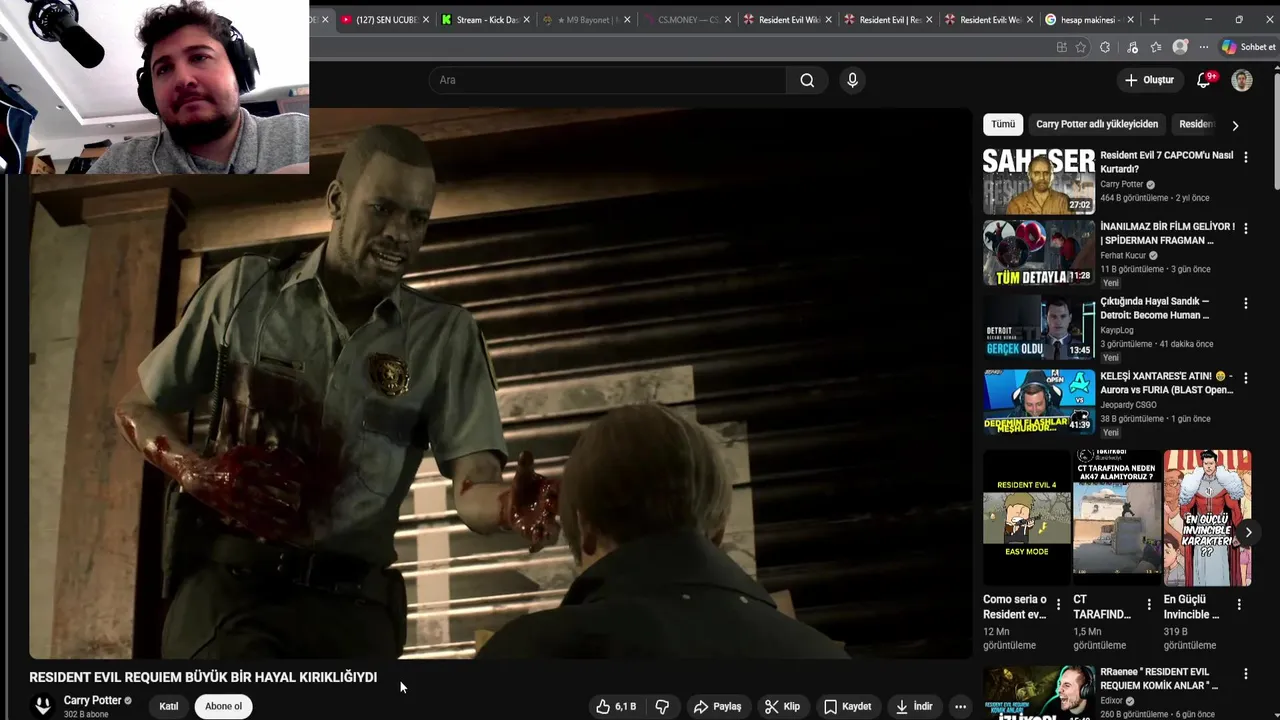
Task: Click the Abone ol subscribe button
Action: click(x=223, y=706)
